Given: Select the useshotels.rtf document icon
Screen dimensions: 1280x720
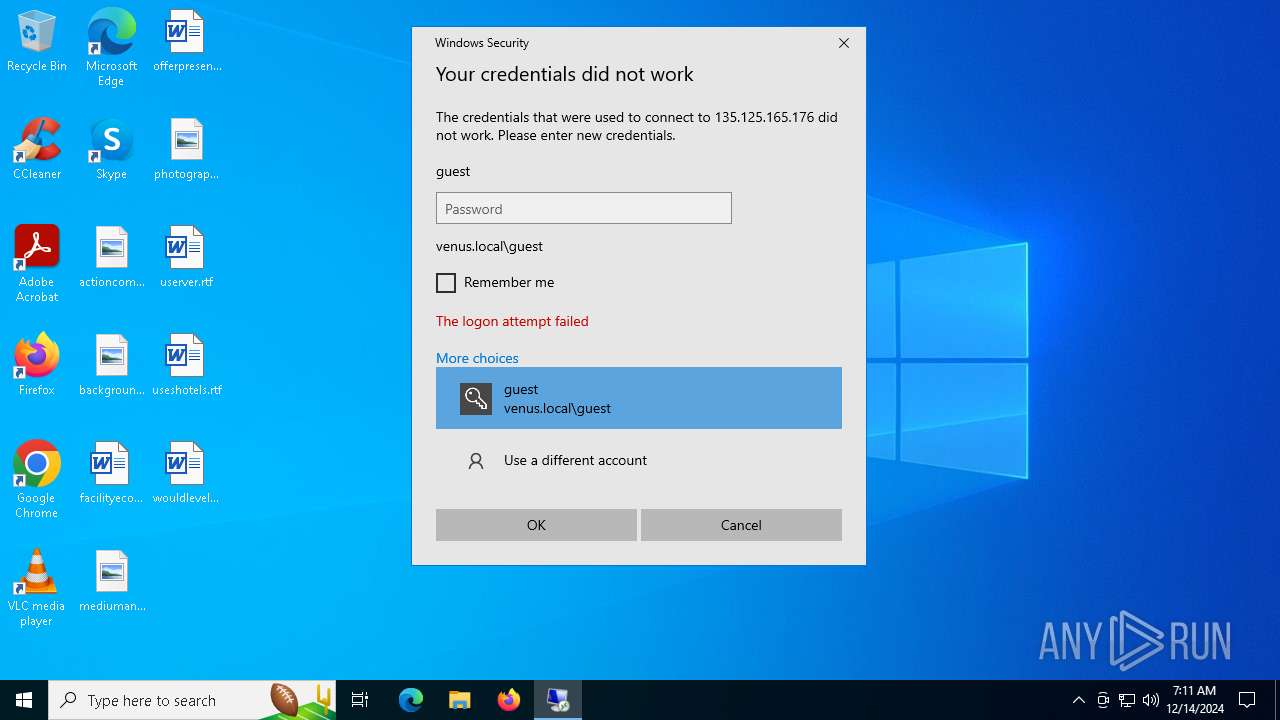Looking at the screenshot, I should point(187,365).
